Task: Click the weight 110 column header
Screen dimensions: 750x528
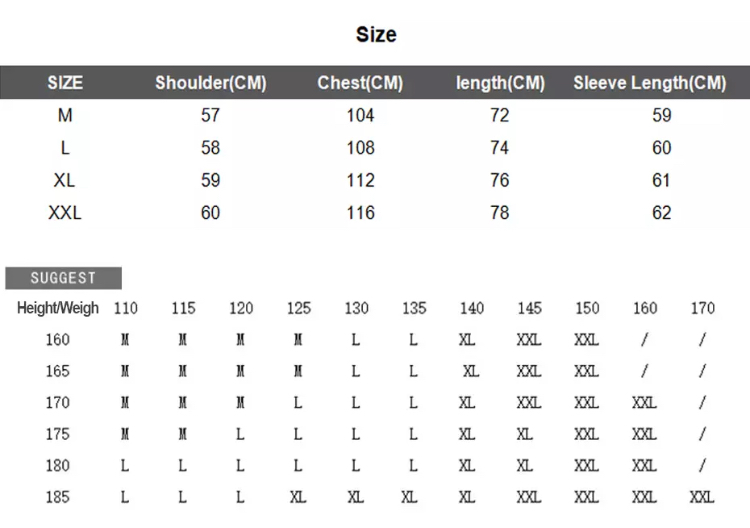Action: tap(126, 308)
